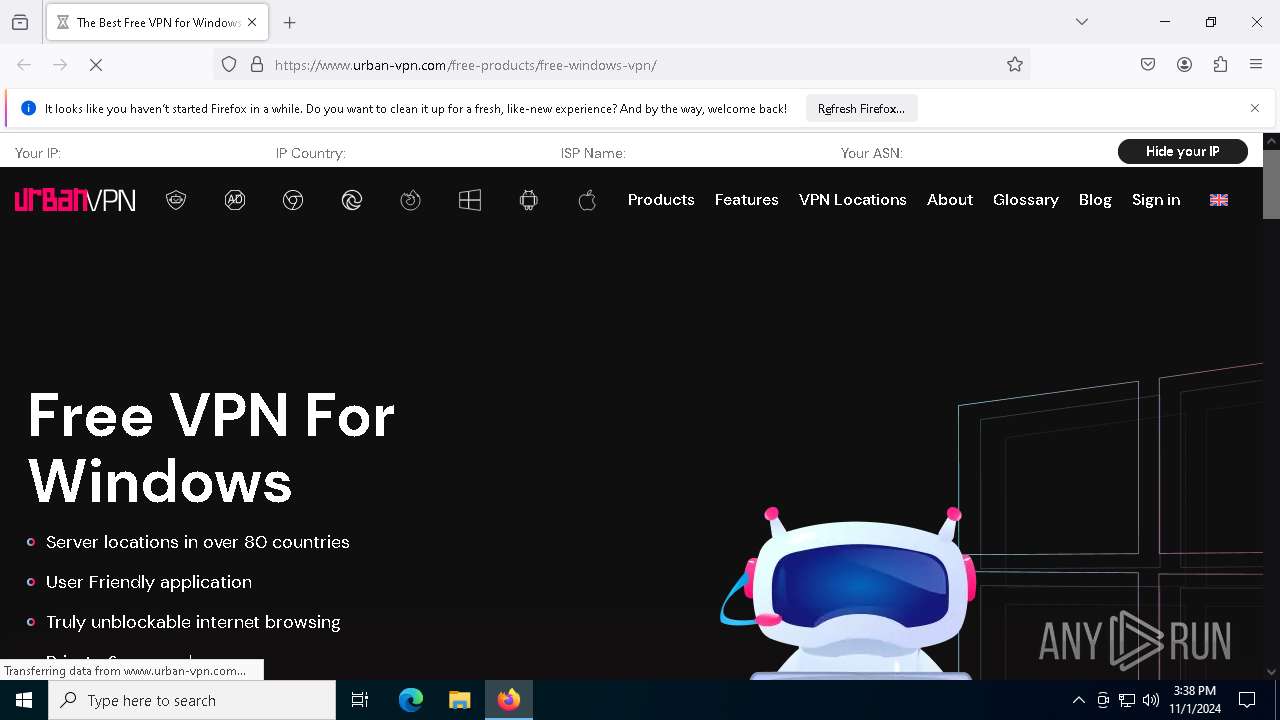Image resolution: width=1280 pixels, height=720 pixels.
Task: Open the Features menu
Action: coord(747,200)
